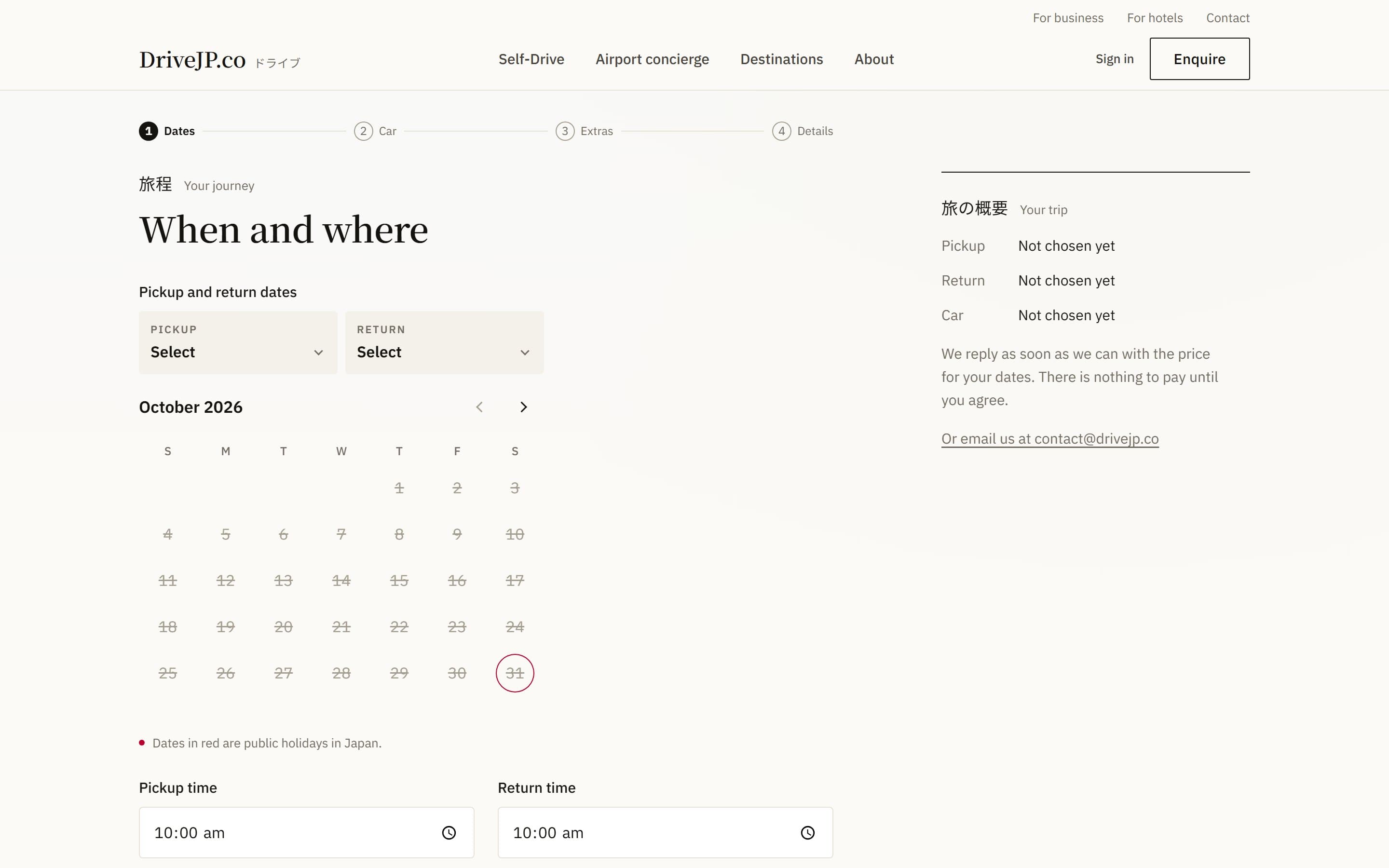
Task: Choose the 18th in the calendar
Action: click(168, 627)
